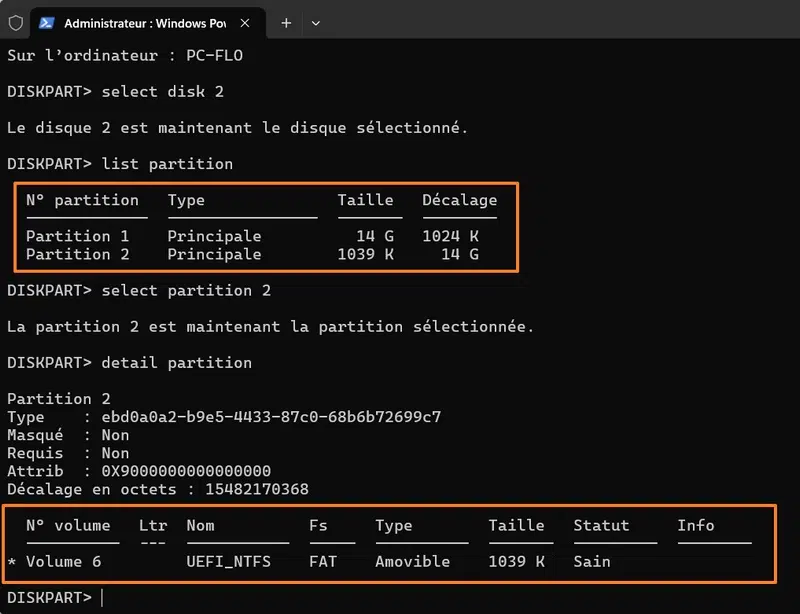Place the cursor at the final DISKPART prompt
This screenshot has height=614, width=800.
102,597
